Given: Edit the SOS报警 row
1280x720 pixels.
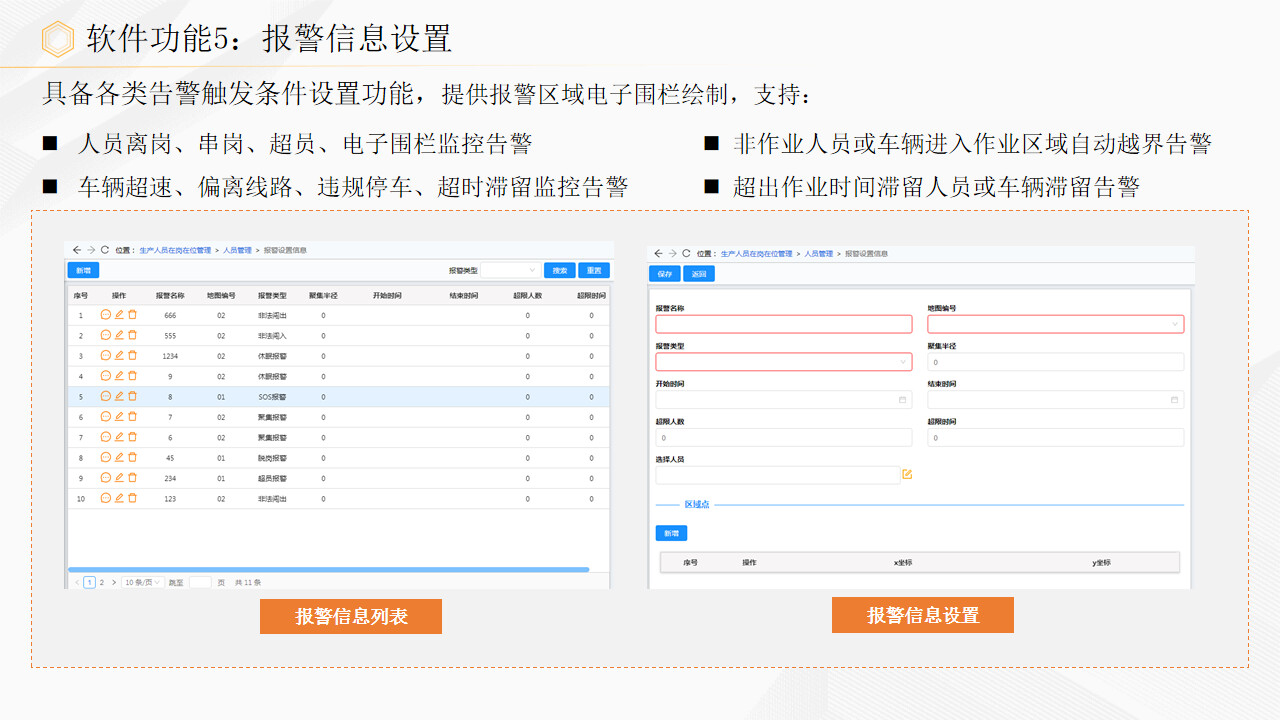Looking at the screenshot, I should pyautogui.click(x=119, y=396).
